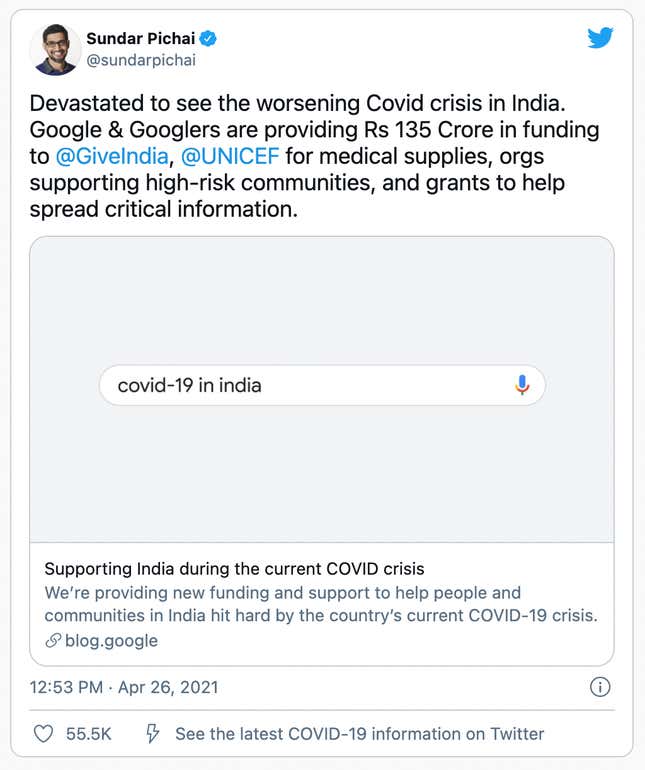Click the card description about new funding
The height and width of the screenshot is (770, 645).
(321, 604)
